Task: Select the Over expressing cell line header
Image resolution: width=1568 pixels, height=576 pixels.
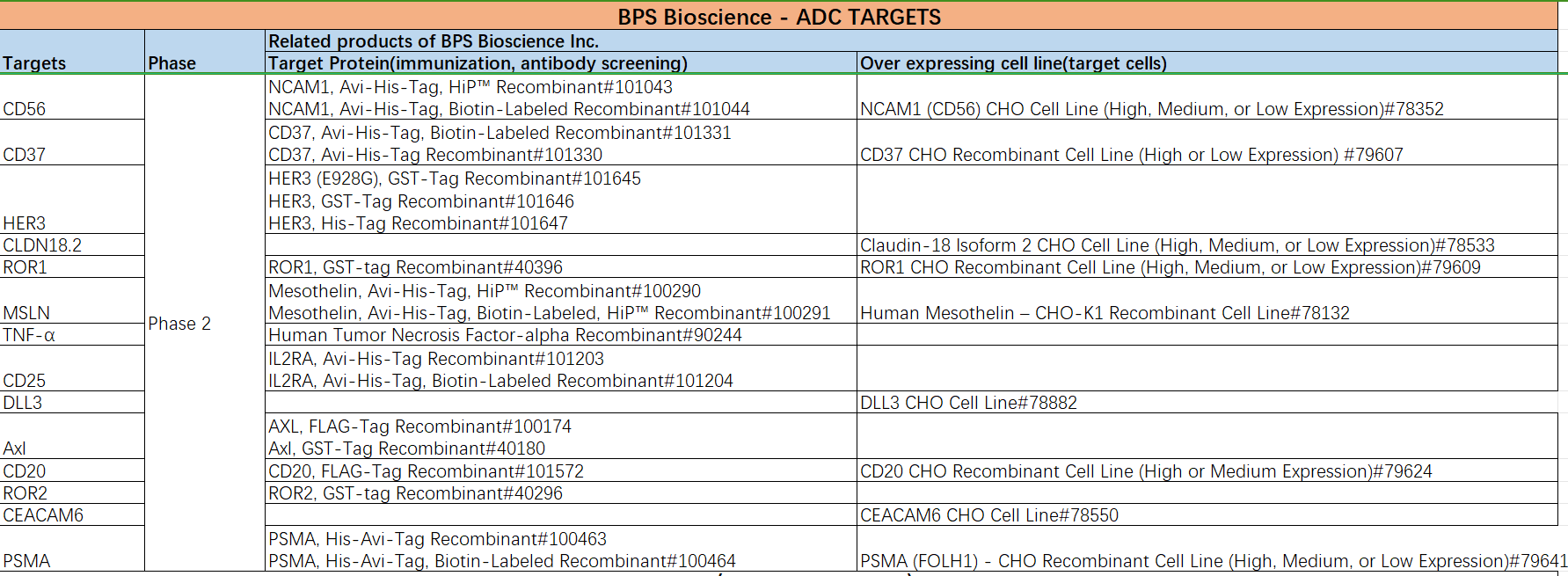Action: point(1013,63)
